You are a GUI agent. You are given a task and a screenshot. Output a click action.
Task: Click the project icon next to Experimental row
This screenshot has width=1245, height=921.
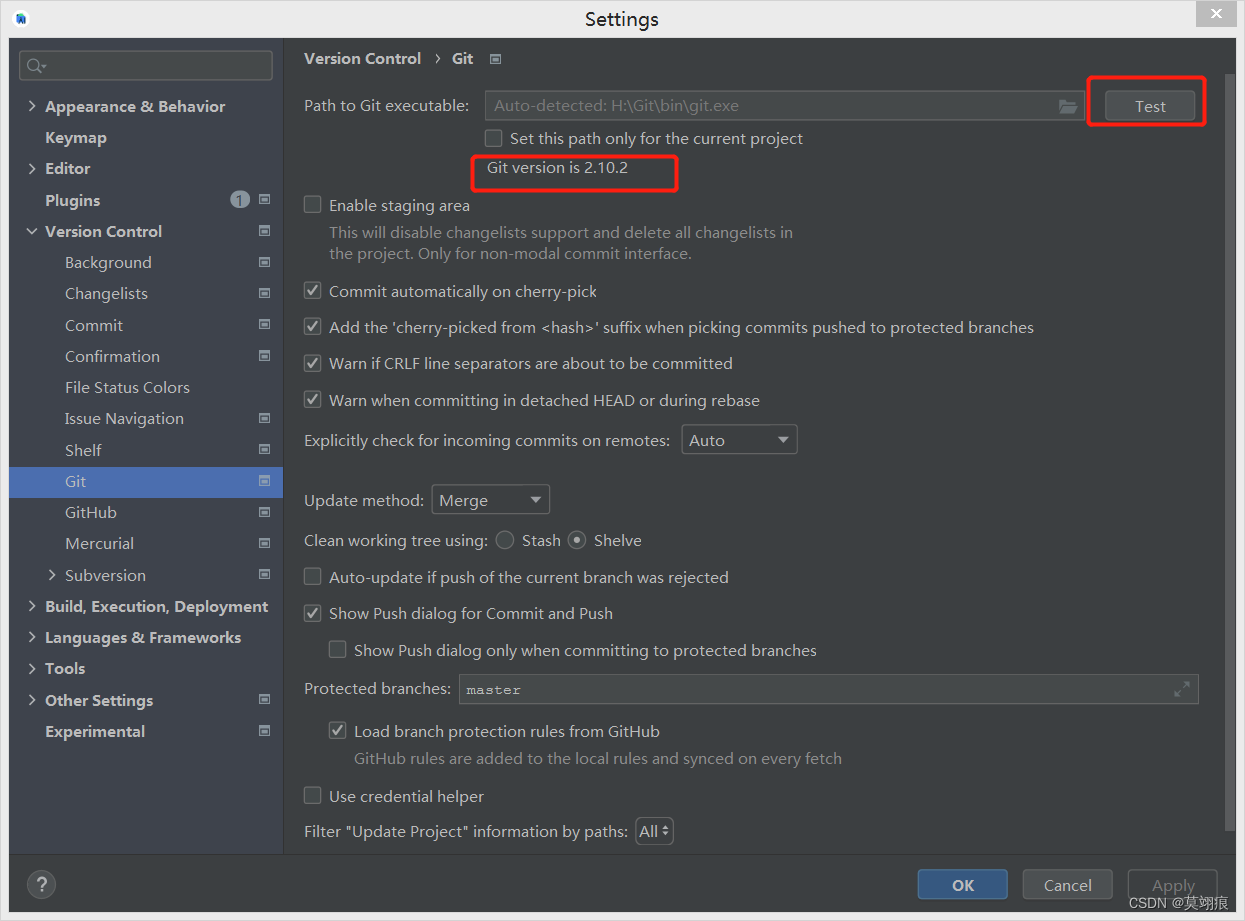coord(264,731)
